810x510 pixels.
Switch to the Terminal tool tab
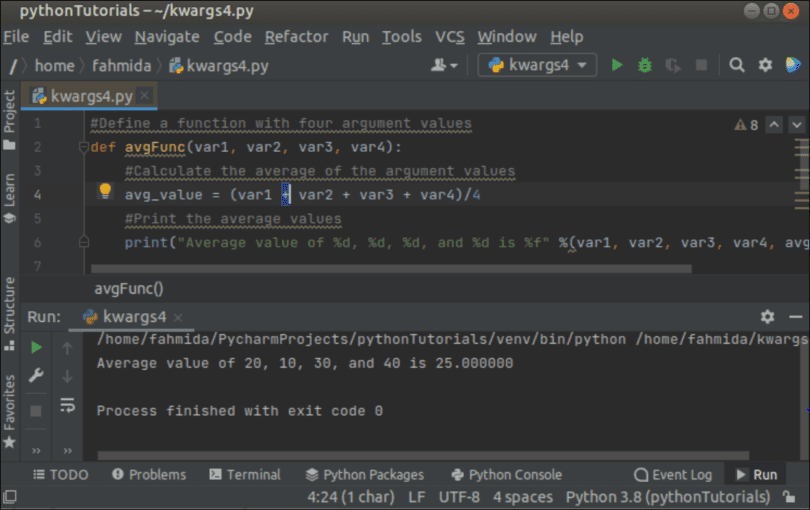click(x=245, y=475)
